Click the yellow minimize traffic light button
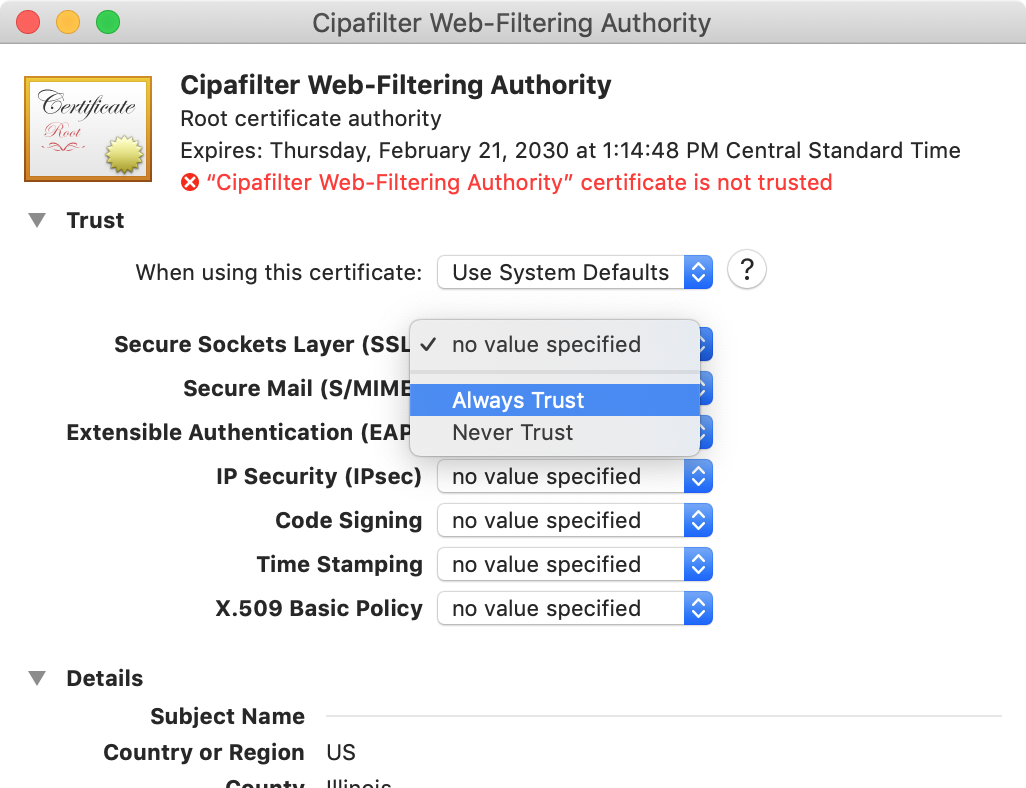This screenshot has width=1026, height=788. point(67,21)
